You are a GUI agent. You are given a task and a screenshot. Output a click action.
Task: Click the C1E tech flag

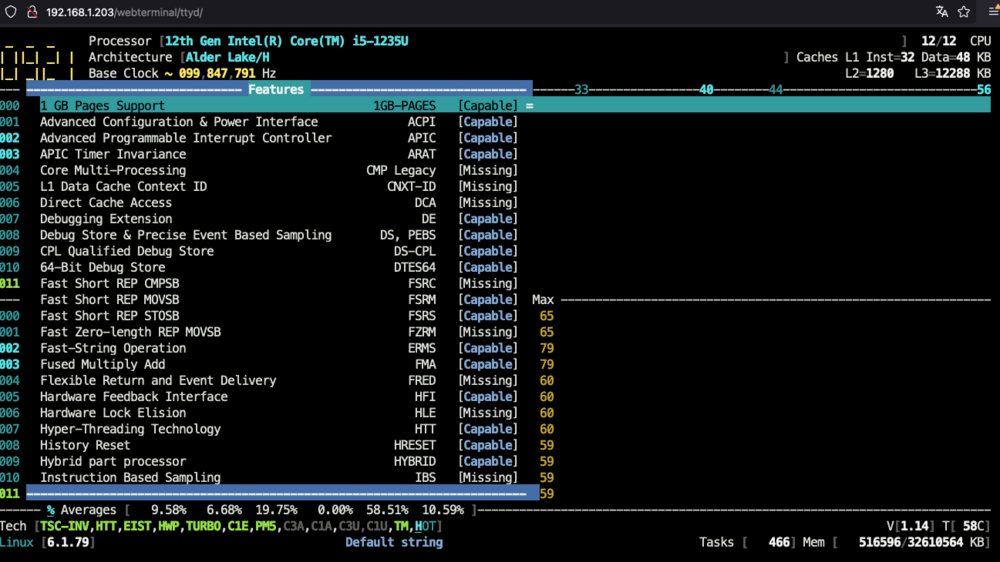[238, 526]
